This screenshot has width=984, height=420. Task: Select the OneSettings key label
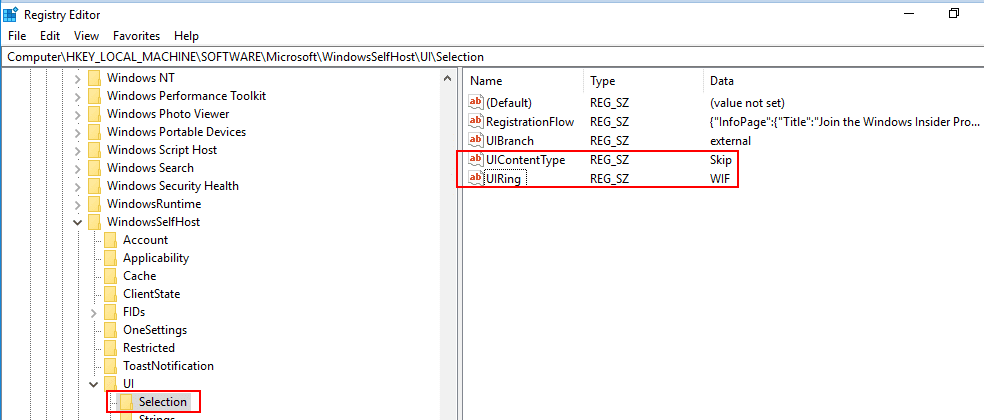(155, 330)
